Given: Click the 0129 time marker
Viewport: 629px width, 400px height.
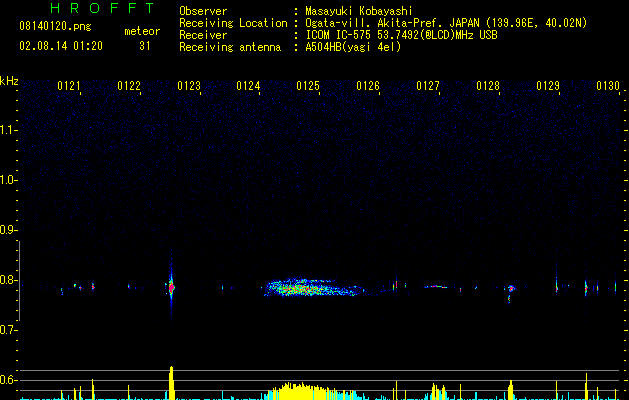Looking at the screenshot, I should pyautogui.click(x=548, y=86).
